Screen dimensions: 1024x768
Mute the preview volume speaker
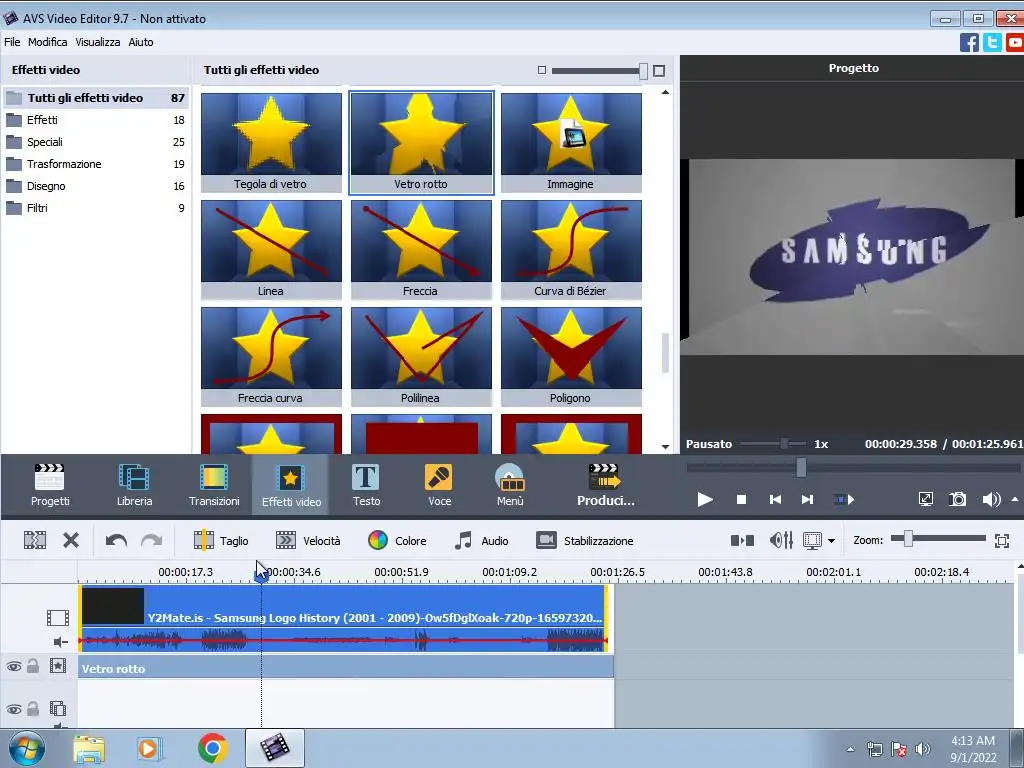coord(991,500)
